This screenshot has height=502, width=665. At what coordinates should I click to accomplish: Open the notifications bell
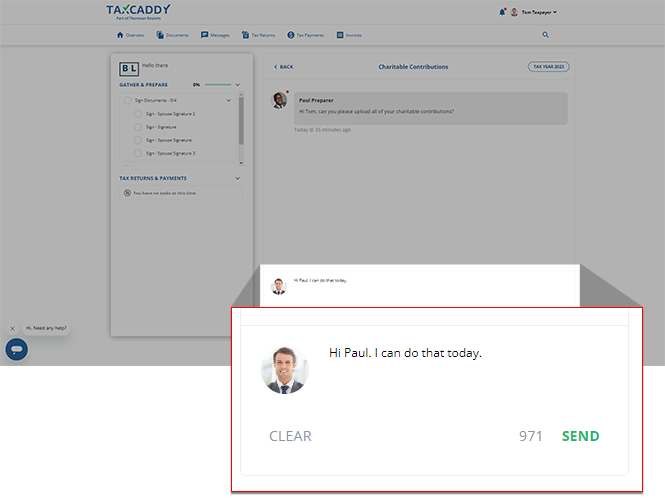(502, 12)
